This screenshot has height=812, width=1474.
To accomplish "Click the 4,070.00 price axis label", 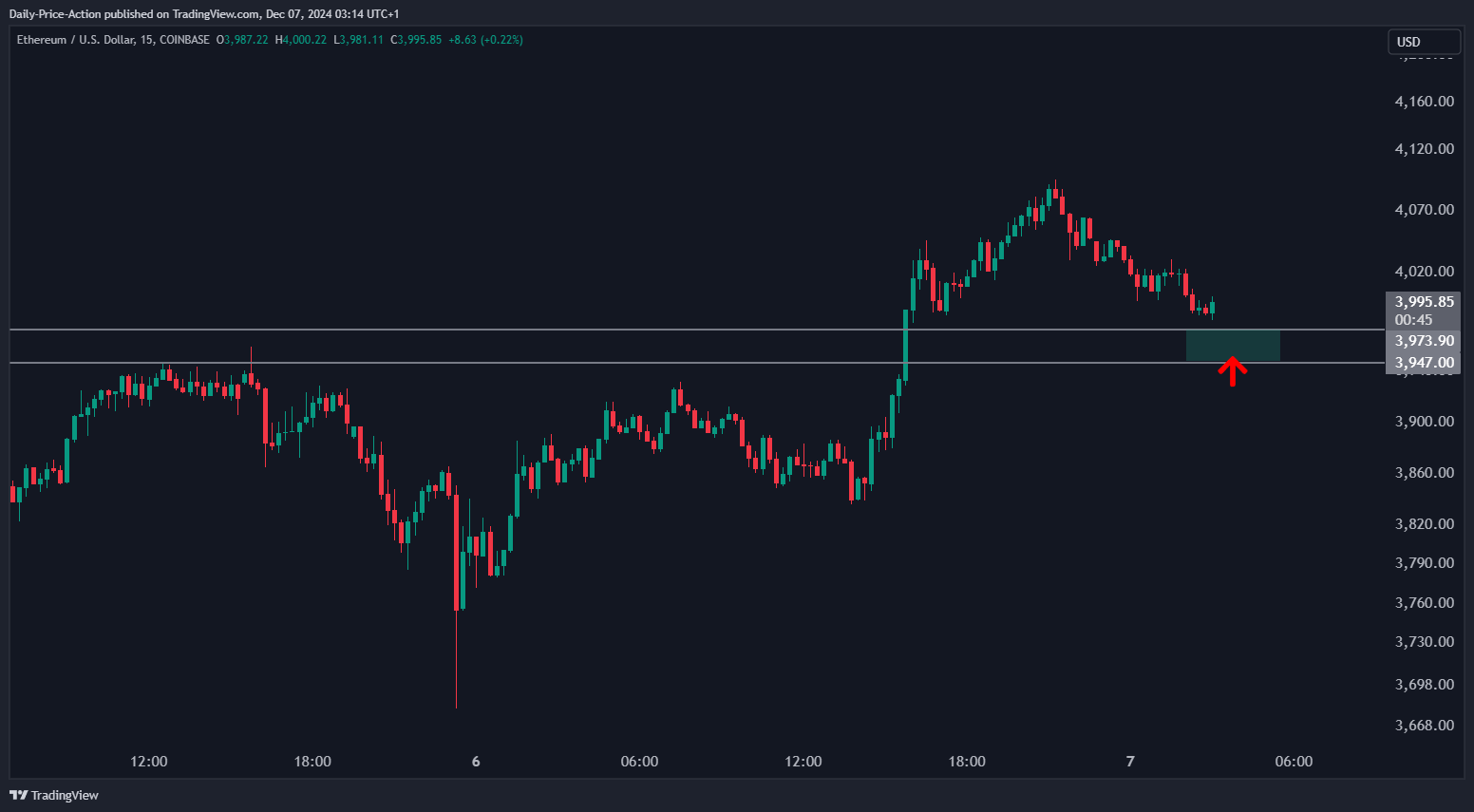I will coord(1424,210).
